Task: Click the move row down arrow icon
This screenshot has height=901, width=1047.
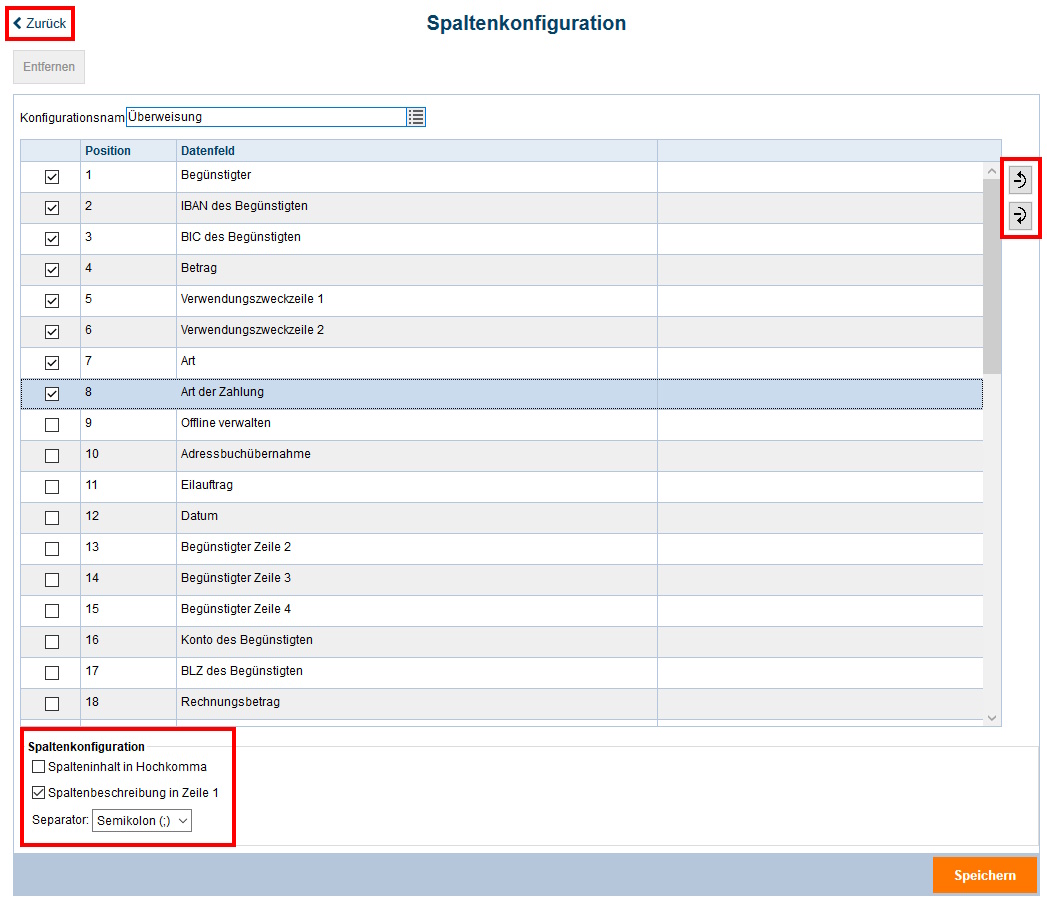Action: [x=1020, y=216]
